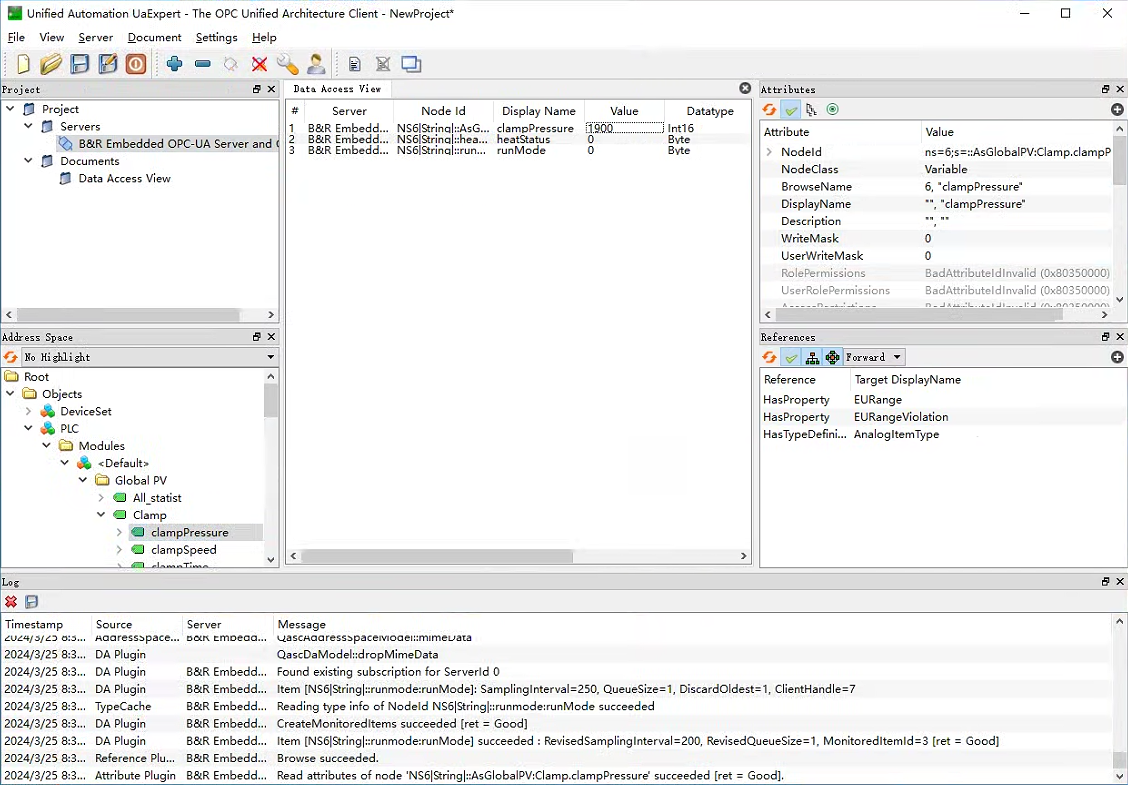The width and height of the screenshot is (1128, 785).
Task: Open server settings wrench icon
Action: tap(288, 64)
